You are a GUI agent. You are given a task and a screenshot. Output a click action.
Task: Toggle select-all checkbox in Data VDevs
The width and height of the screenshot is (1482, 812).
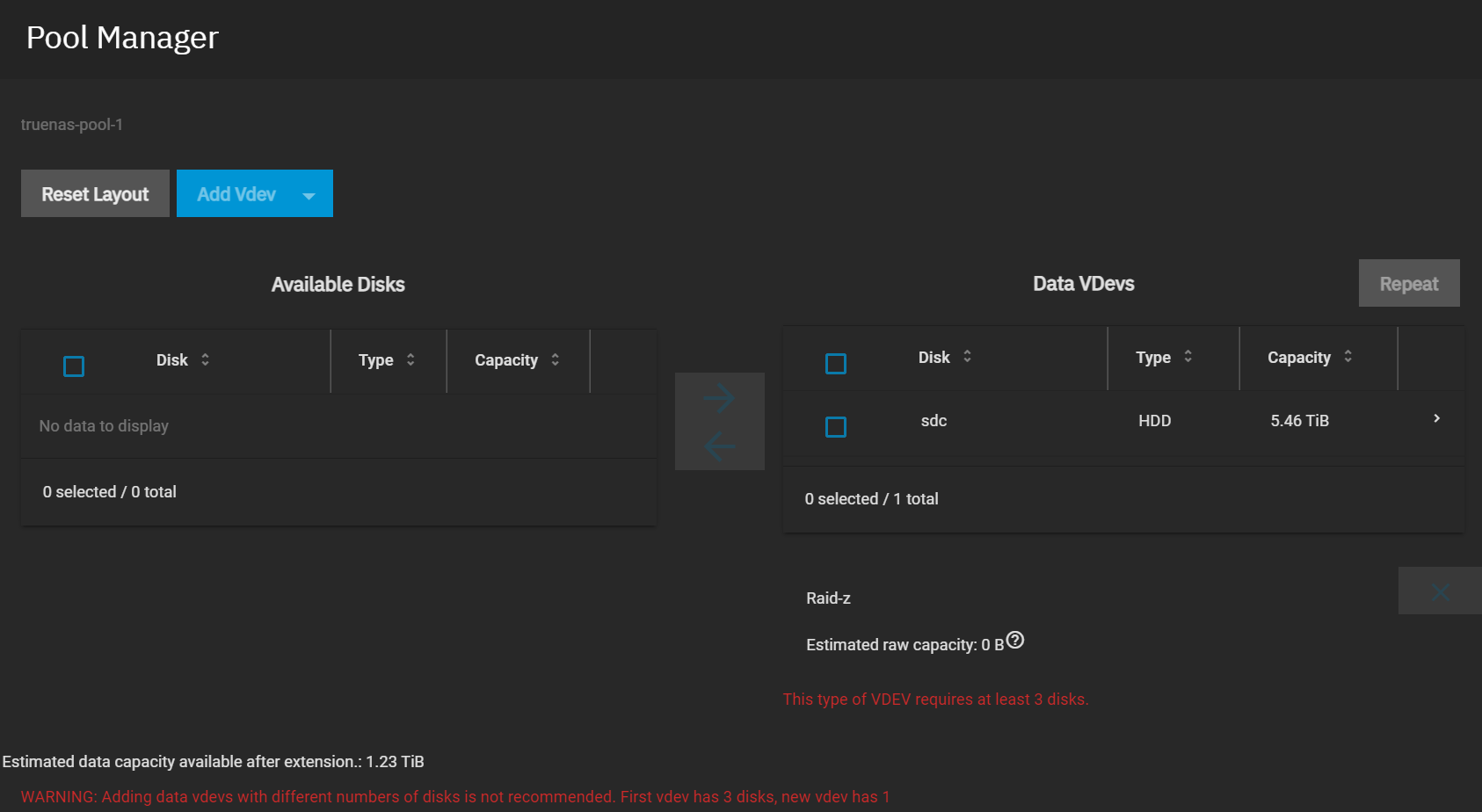coord(836,364)
